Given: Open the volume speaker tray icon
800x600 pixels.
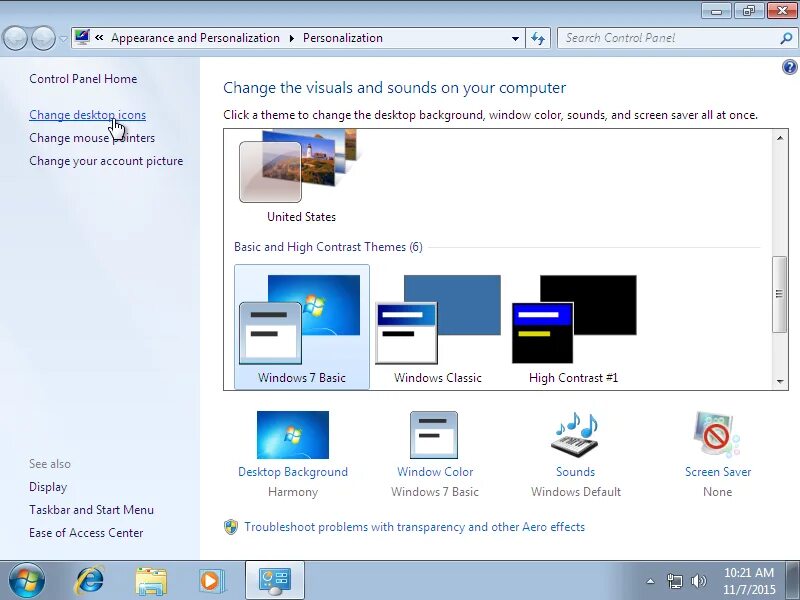Looking at the screenshot, I should coord(698,581).
